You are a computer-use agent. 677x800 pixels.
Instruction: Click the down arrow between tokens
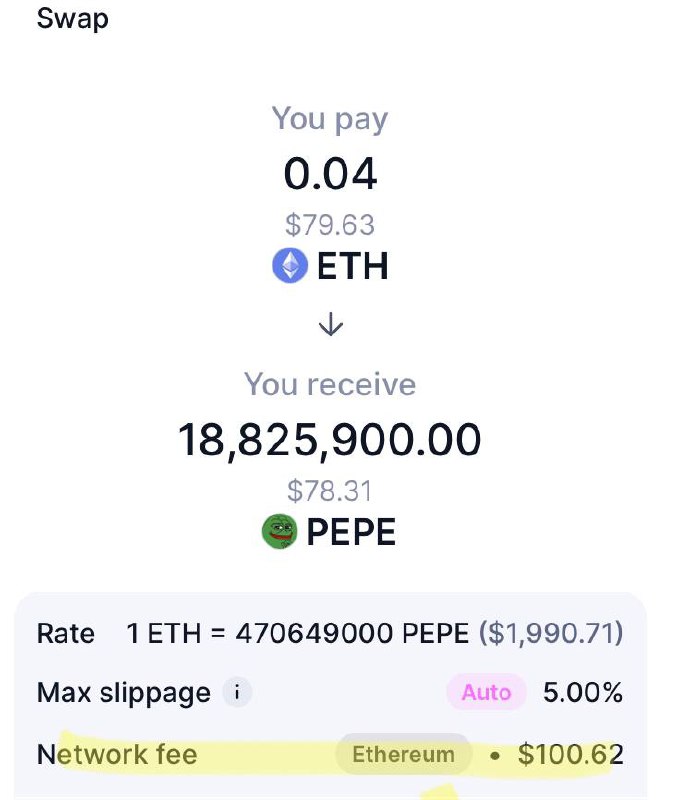(x=331, y=324)
